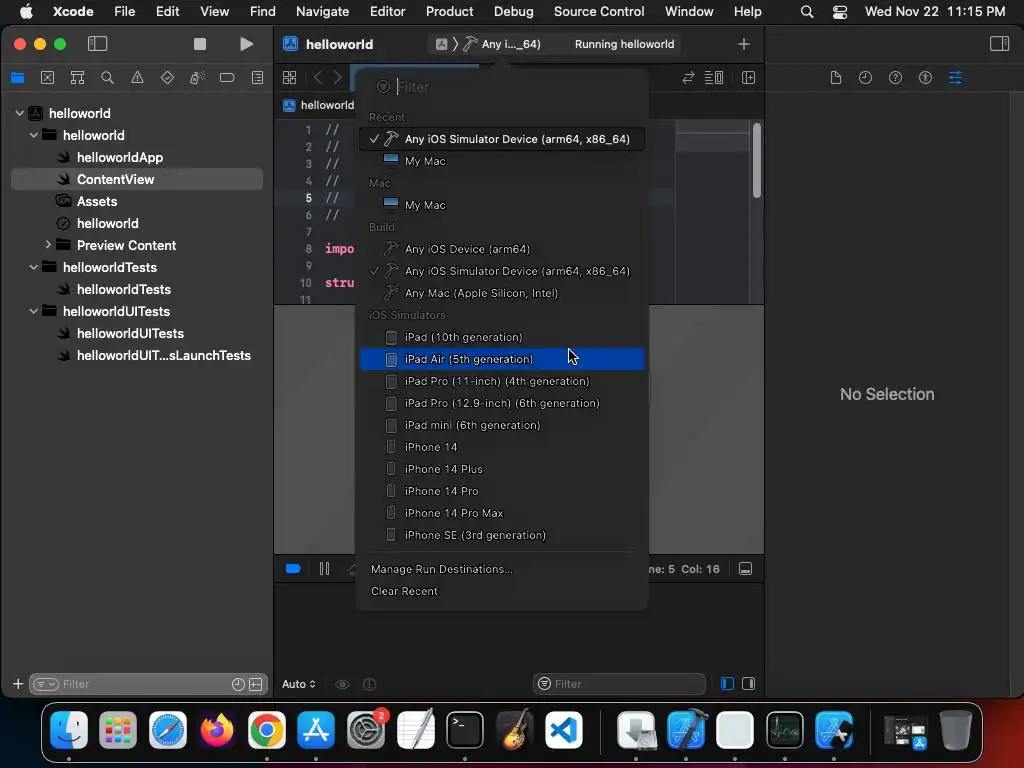Image resolution: width=1024 pixels, height=768 pixels.
Task: Focus the destination popup Filter field
Action: point(506,87)
